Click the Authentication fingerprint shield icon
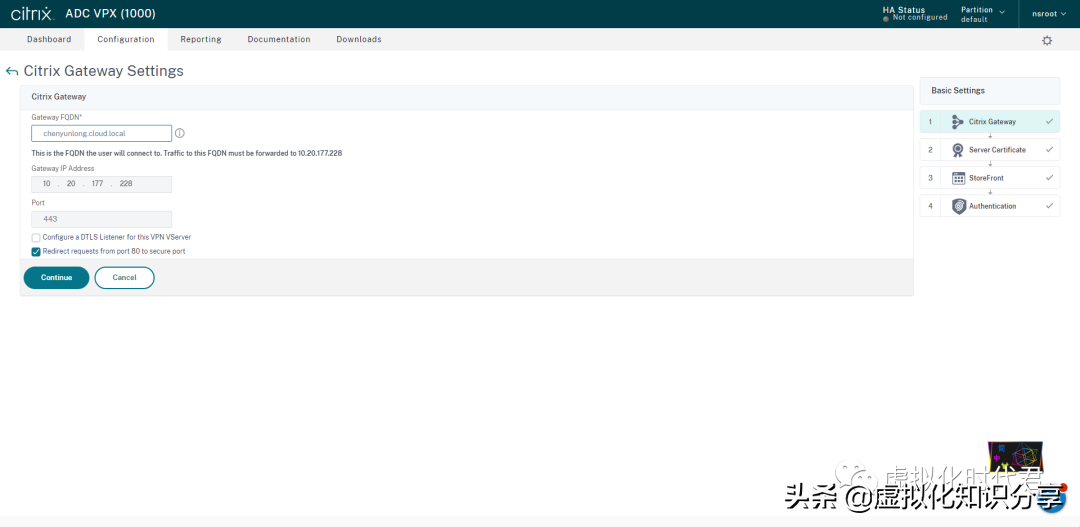1080x527 pixels. (x=958, y=206)
